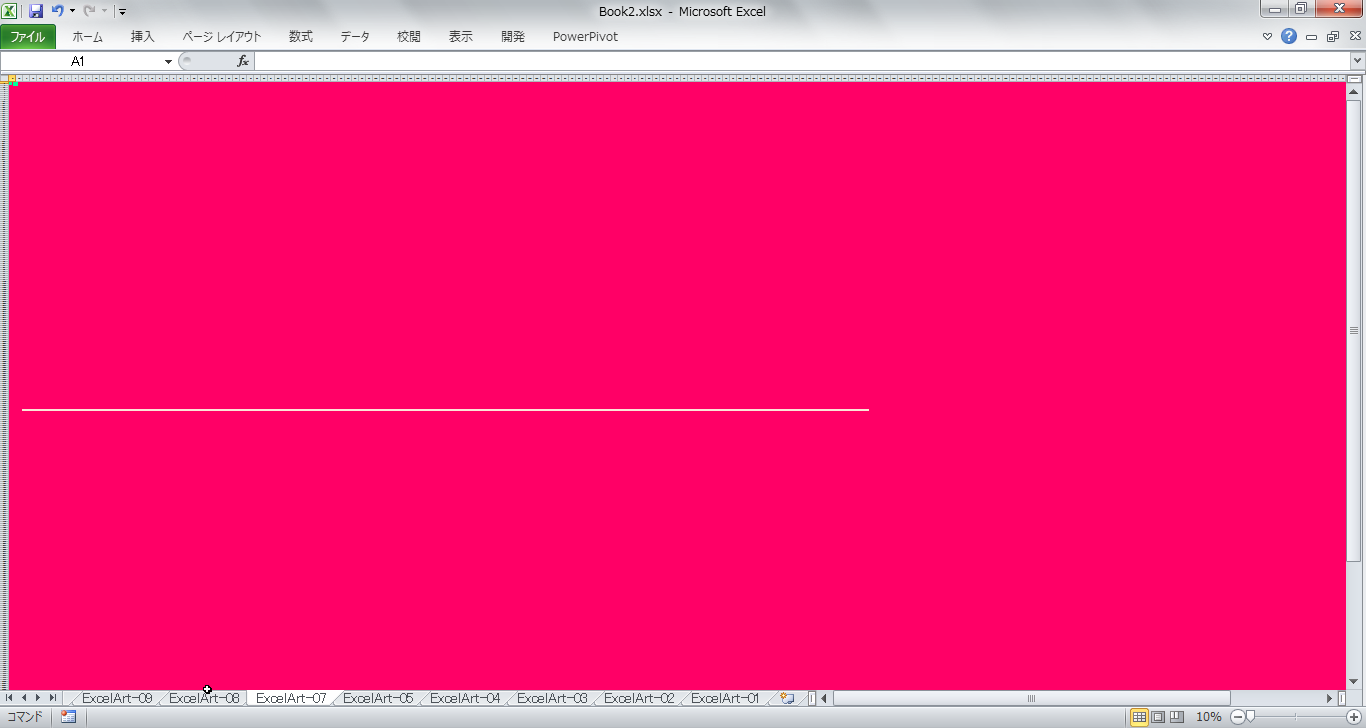Screen dimensions: 1366x728
Task: Show previous sheet tab arrow
Action: (x=24, y=698)
